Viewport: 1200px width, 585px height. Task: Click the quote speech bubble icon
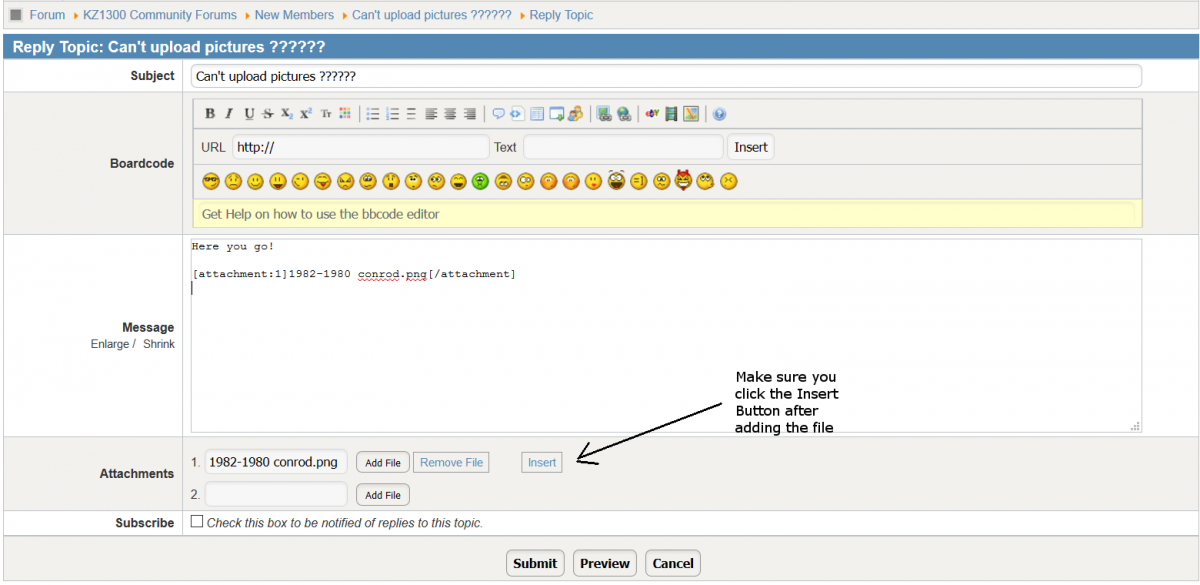(x=498, y=114)
